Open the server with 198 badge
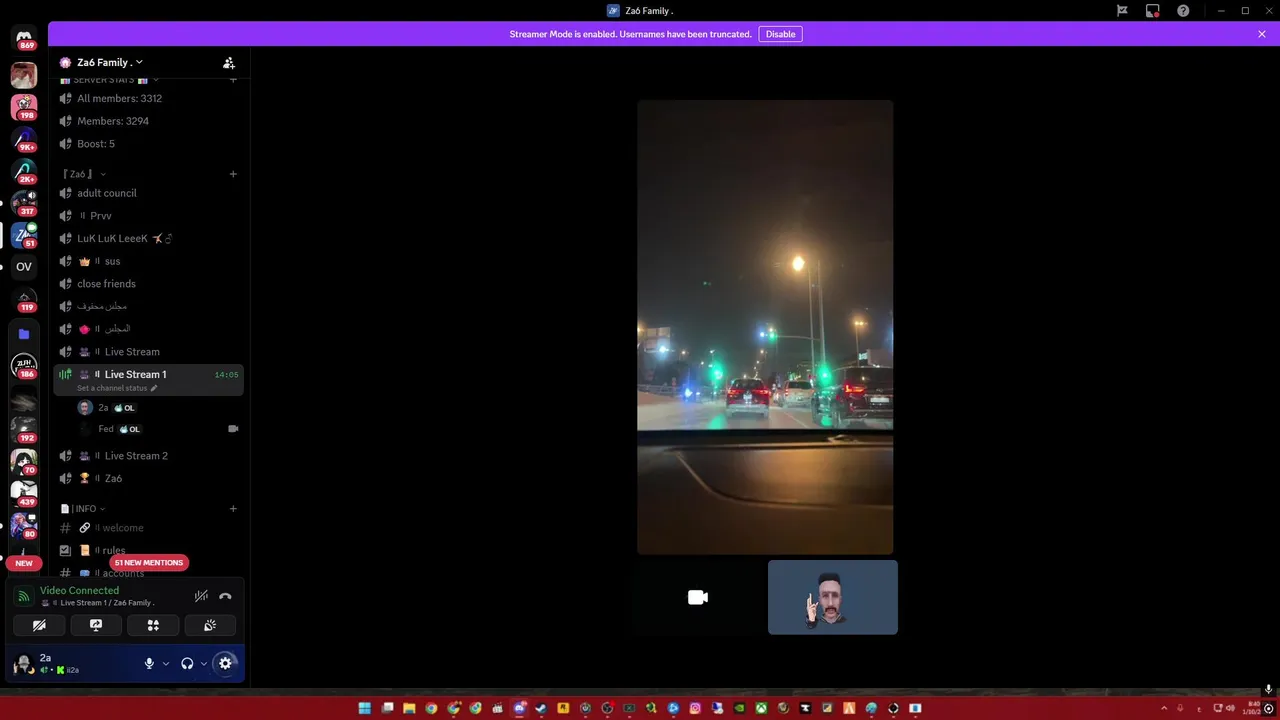 24,106
